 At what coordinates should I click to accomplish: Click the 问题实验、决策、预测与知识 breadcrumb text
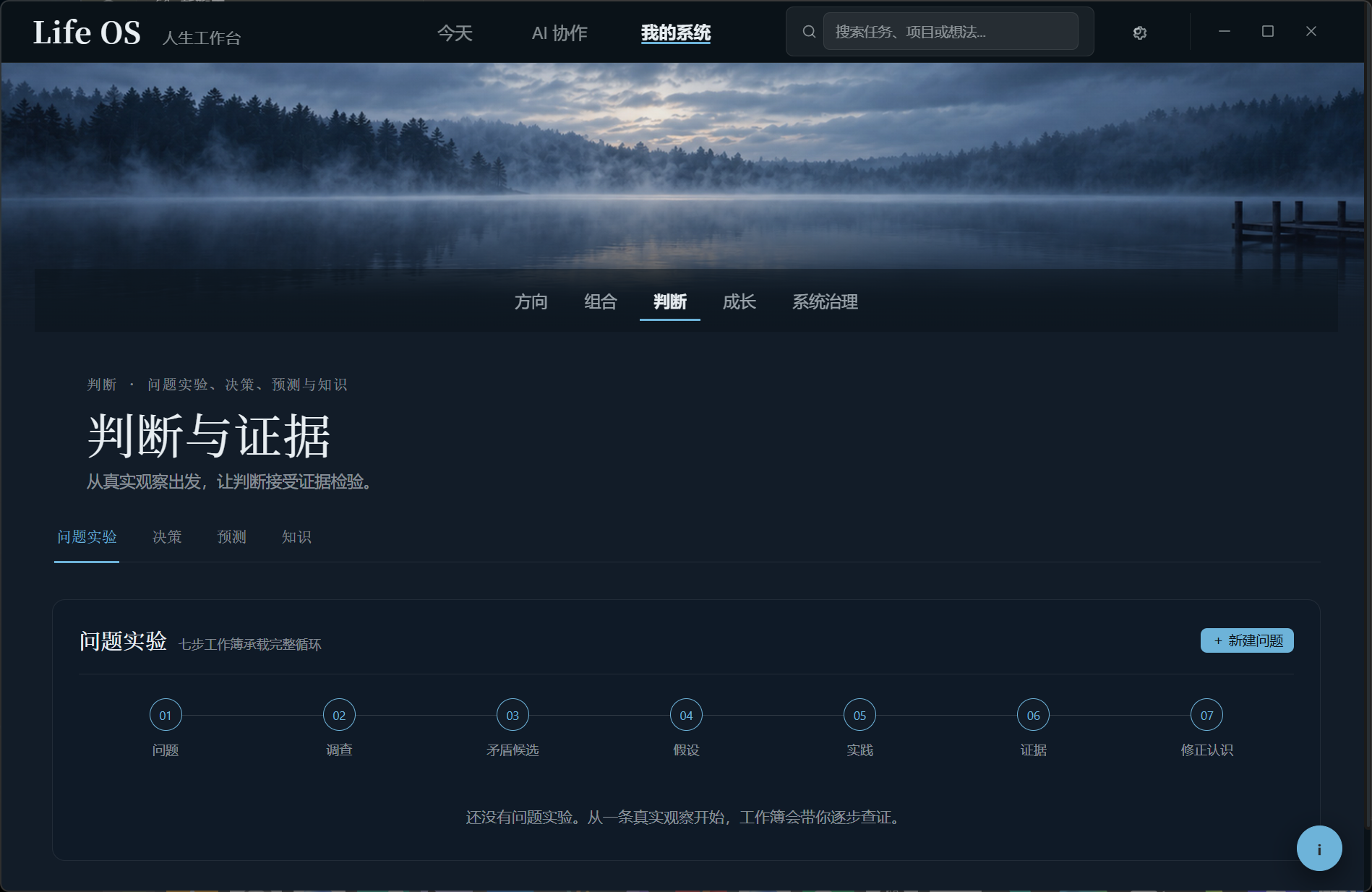click(247, 385)
